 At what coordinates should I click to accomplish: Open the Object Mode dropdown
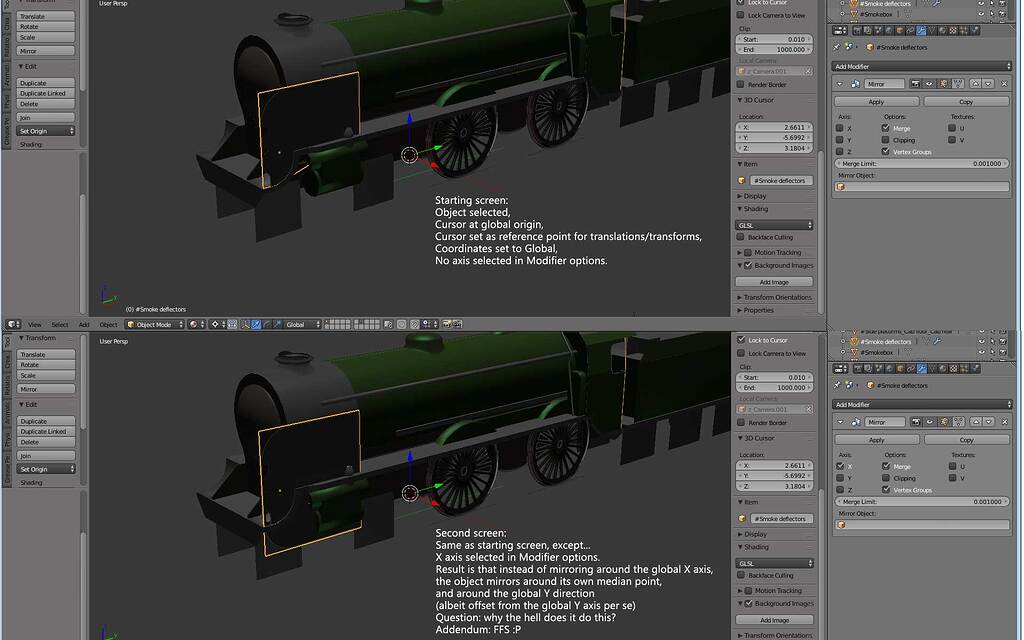pos(155,325)
